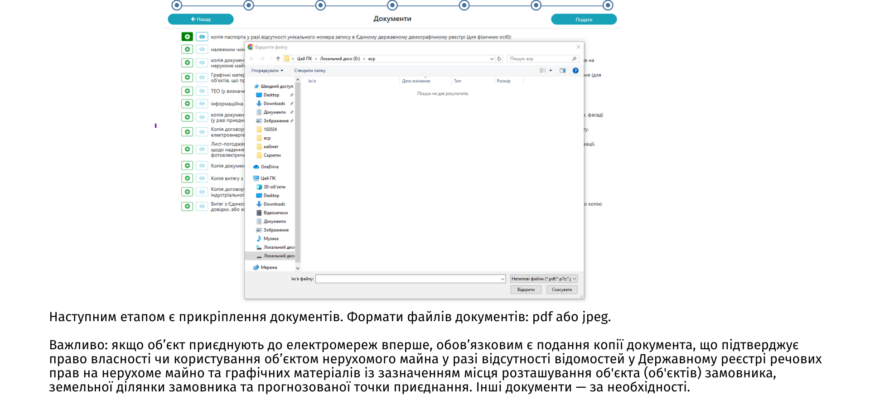Click 'Цей ПК' in the address breadcrumb

(x=304, y=58)
